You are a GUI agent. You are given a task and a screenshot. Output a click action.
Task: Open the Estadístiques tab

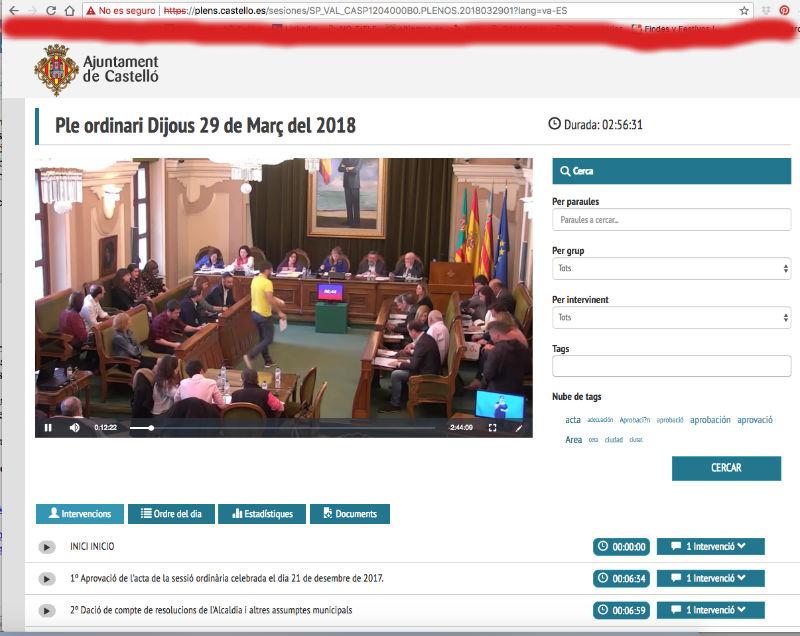tap(263, 513)
